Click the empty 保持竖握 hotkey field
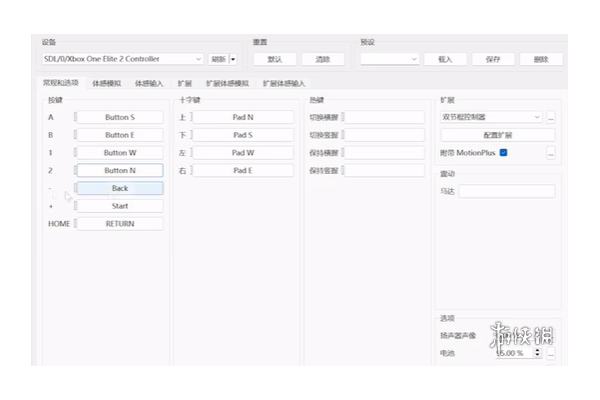The width and height of the screenshot is (600, 400). (384, 170)
